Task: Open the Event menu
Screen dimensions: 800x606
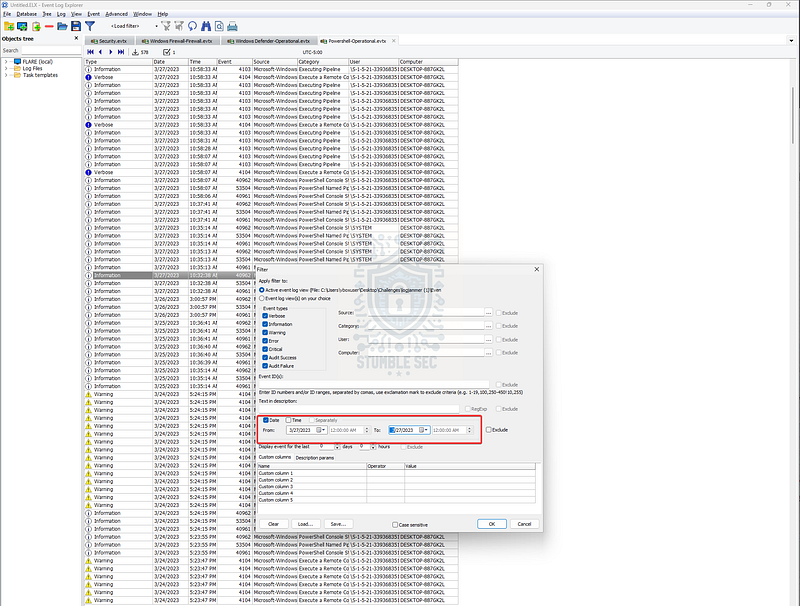Action: (93, 14)
